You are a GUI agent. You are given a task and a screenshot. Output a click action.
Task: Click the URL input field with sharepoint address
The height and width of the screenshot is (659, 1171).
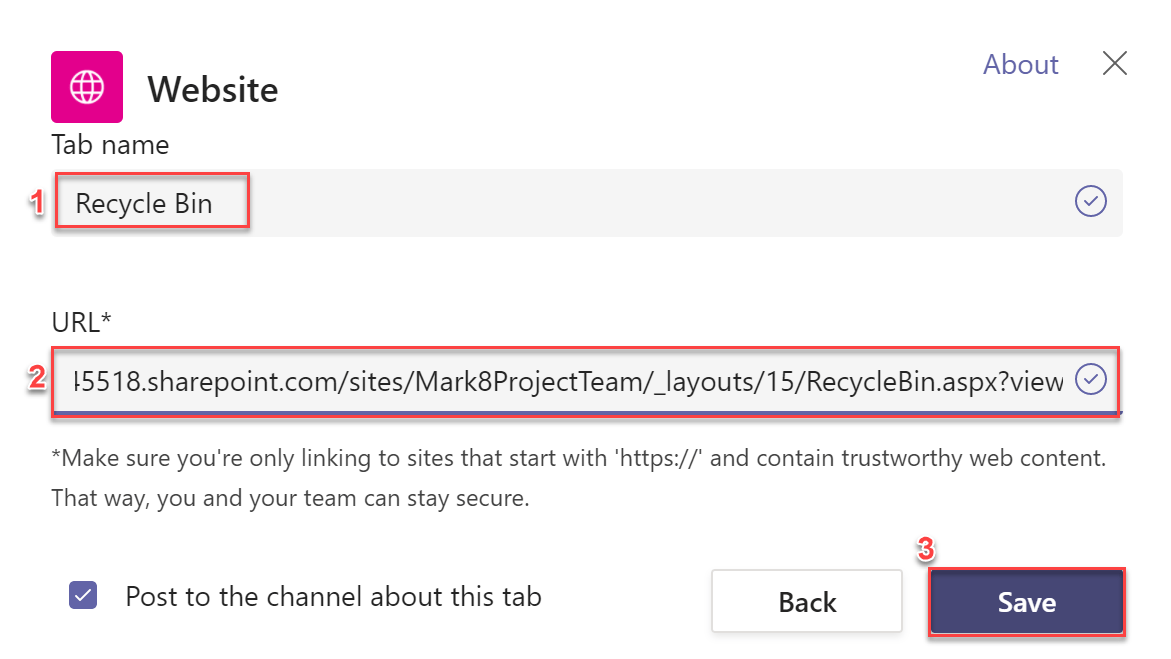[587, 381]
